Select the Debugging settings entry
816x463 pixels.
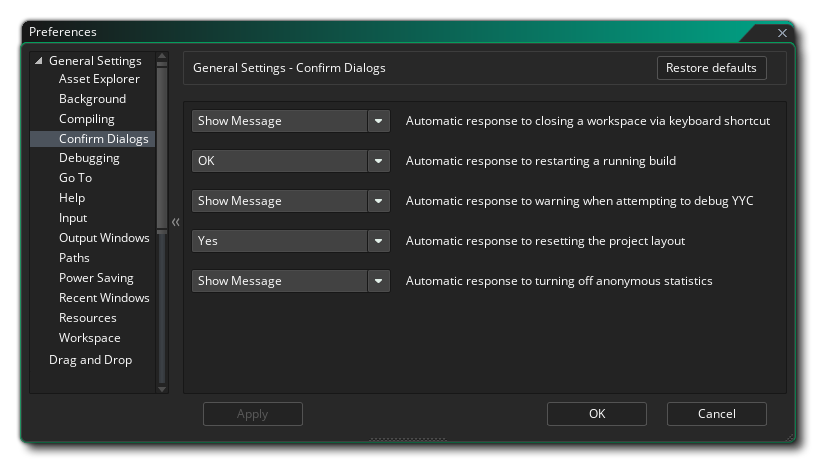pos(89,158)
